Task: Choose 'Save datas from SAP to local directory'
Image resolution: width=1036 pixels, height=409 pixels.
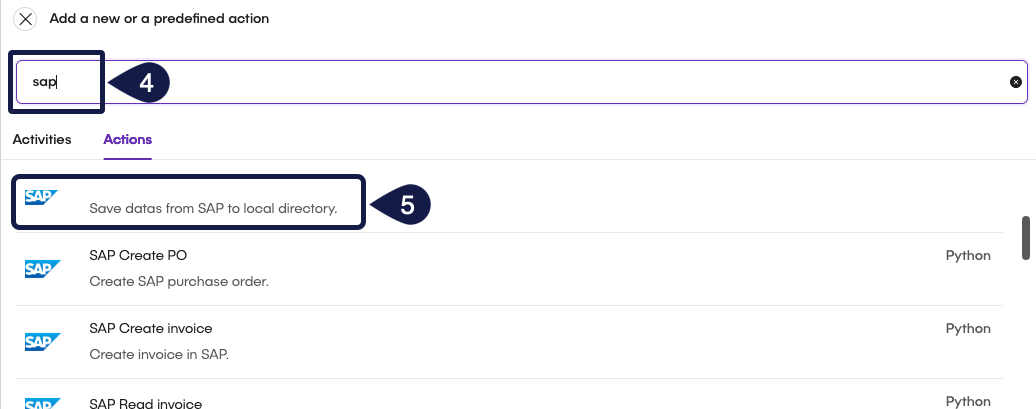Action: point(213,209)
